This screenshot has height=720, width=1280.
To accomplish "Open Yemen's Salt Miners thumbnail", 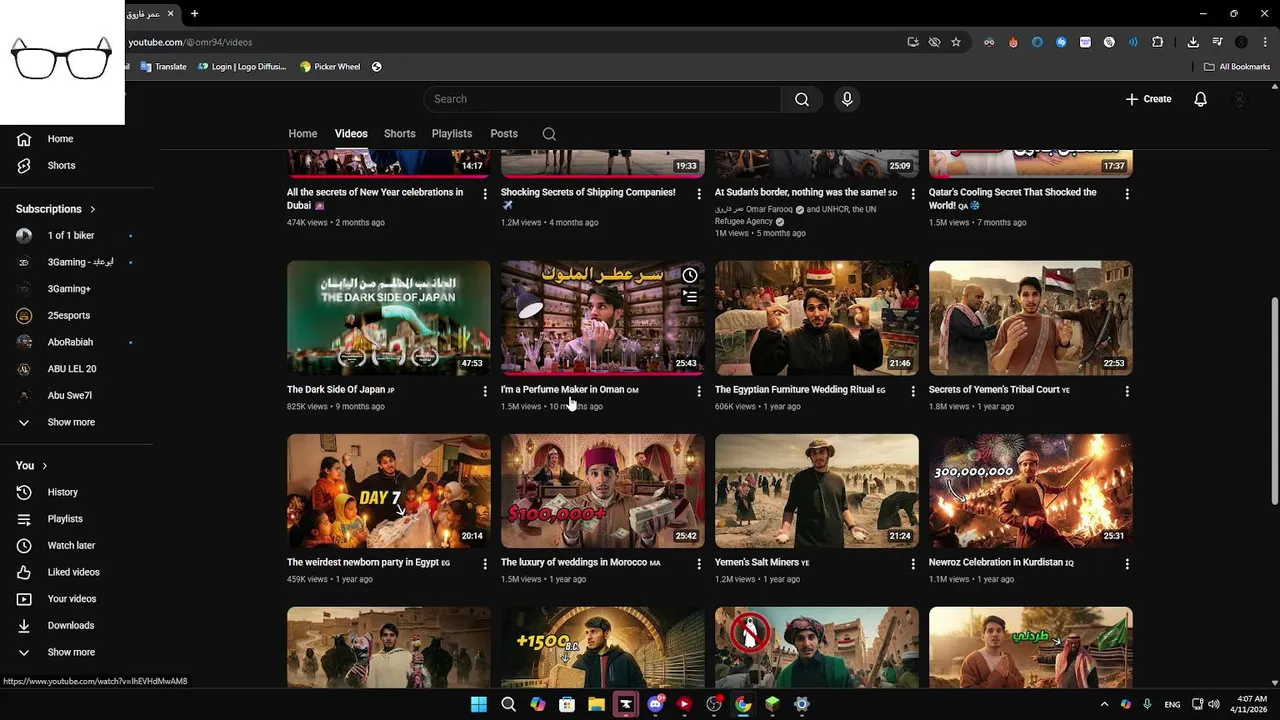I will (817, 491).
